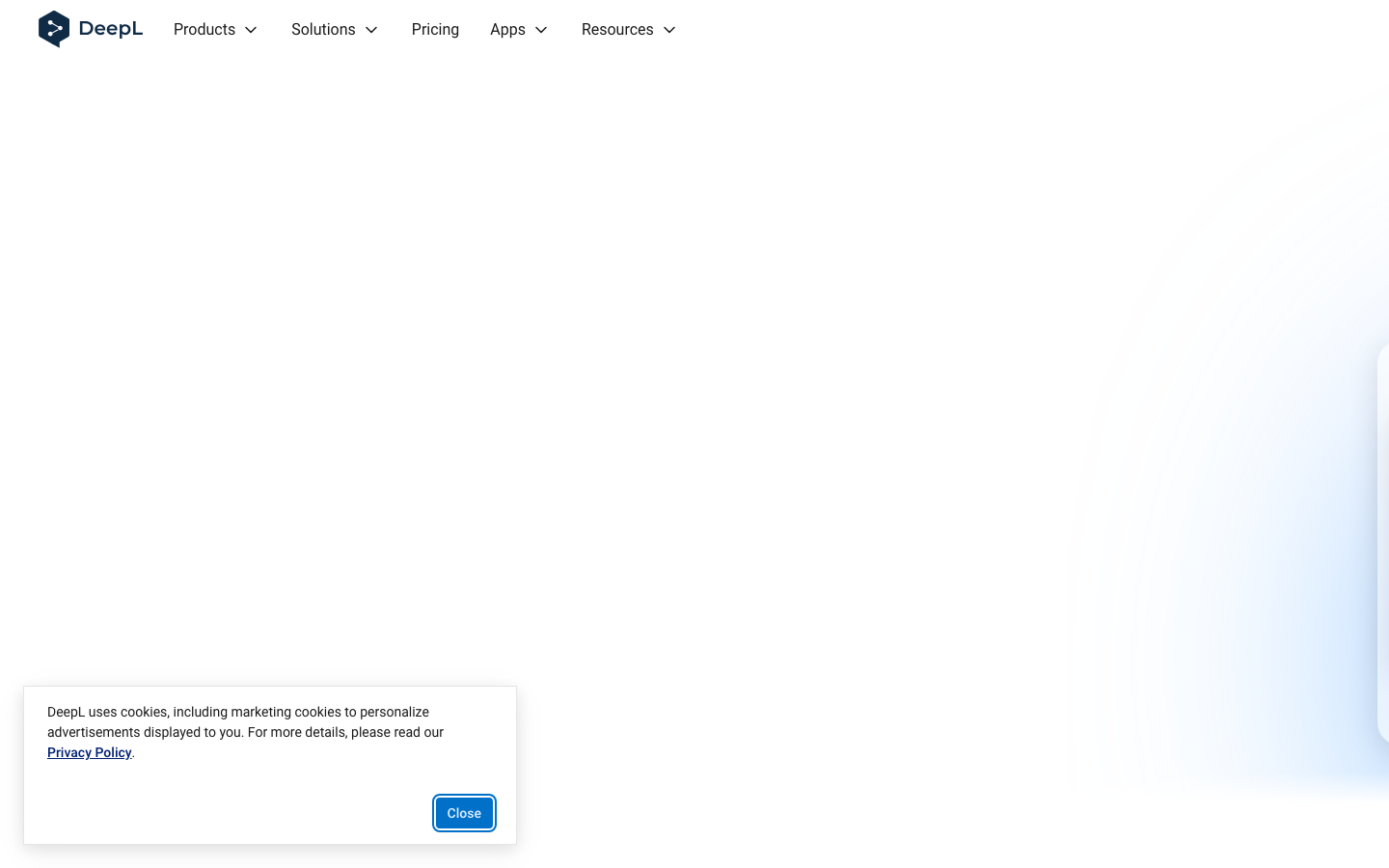Open the Resources menu

617,30
